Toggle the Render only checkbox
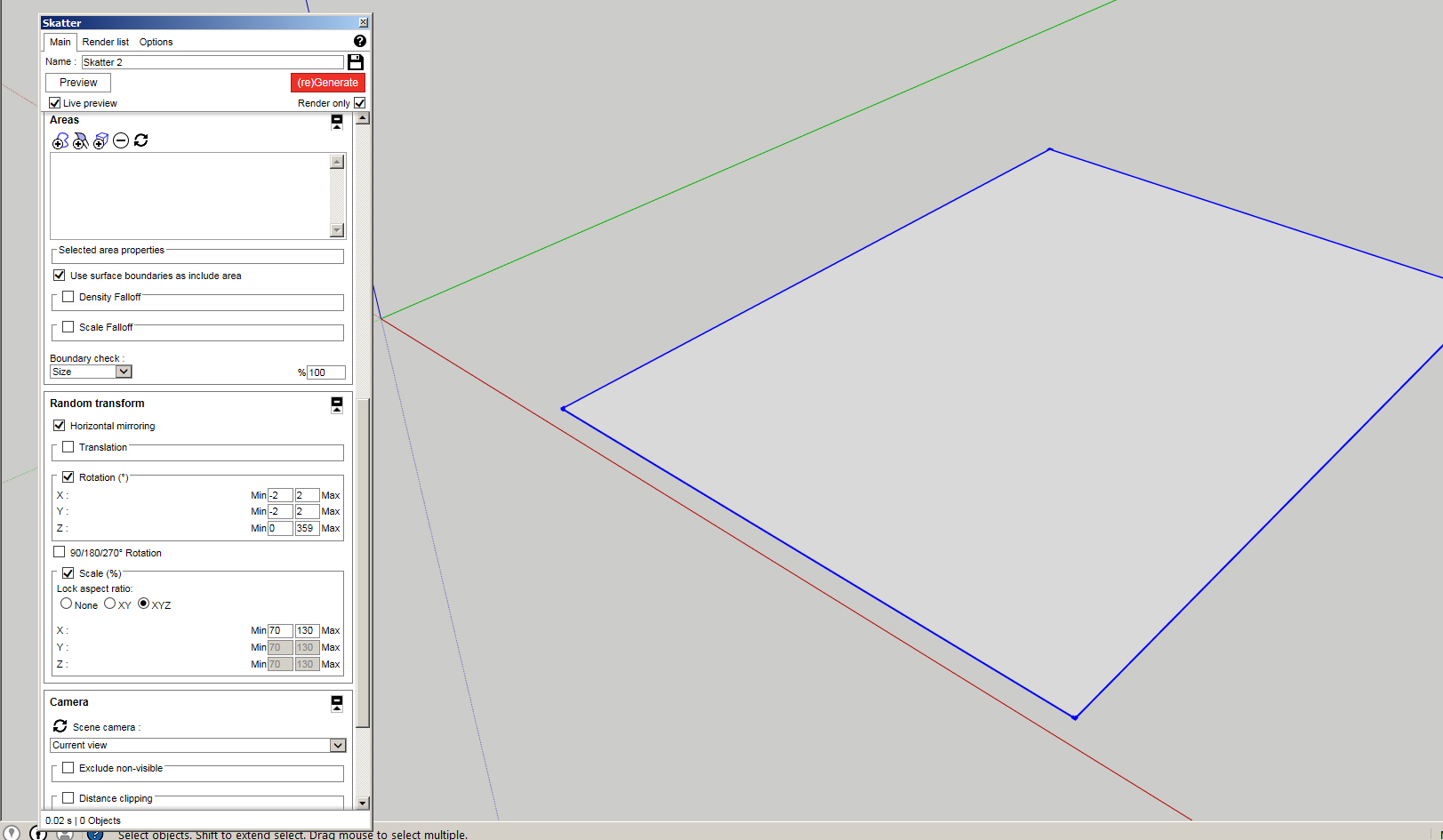 359,103
